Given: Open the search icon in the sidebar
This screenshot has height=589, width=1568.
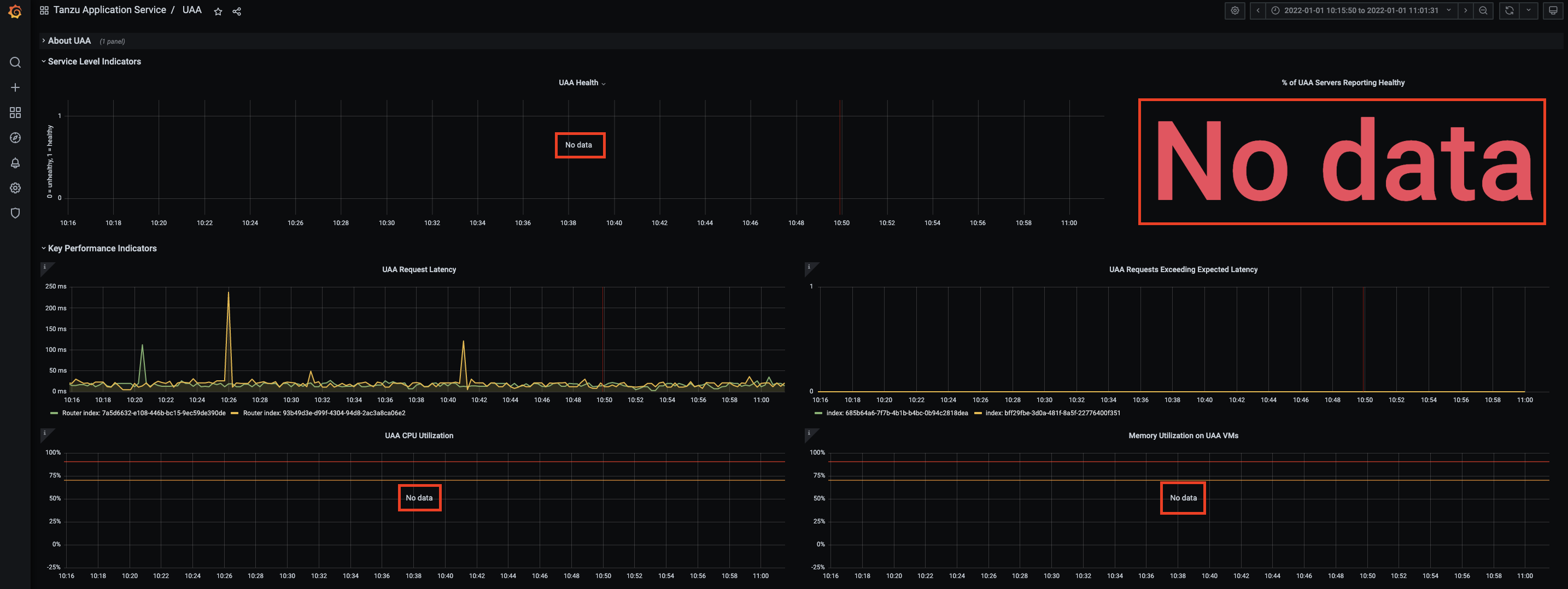Looking at the screenshot, I should 15,63.
